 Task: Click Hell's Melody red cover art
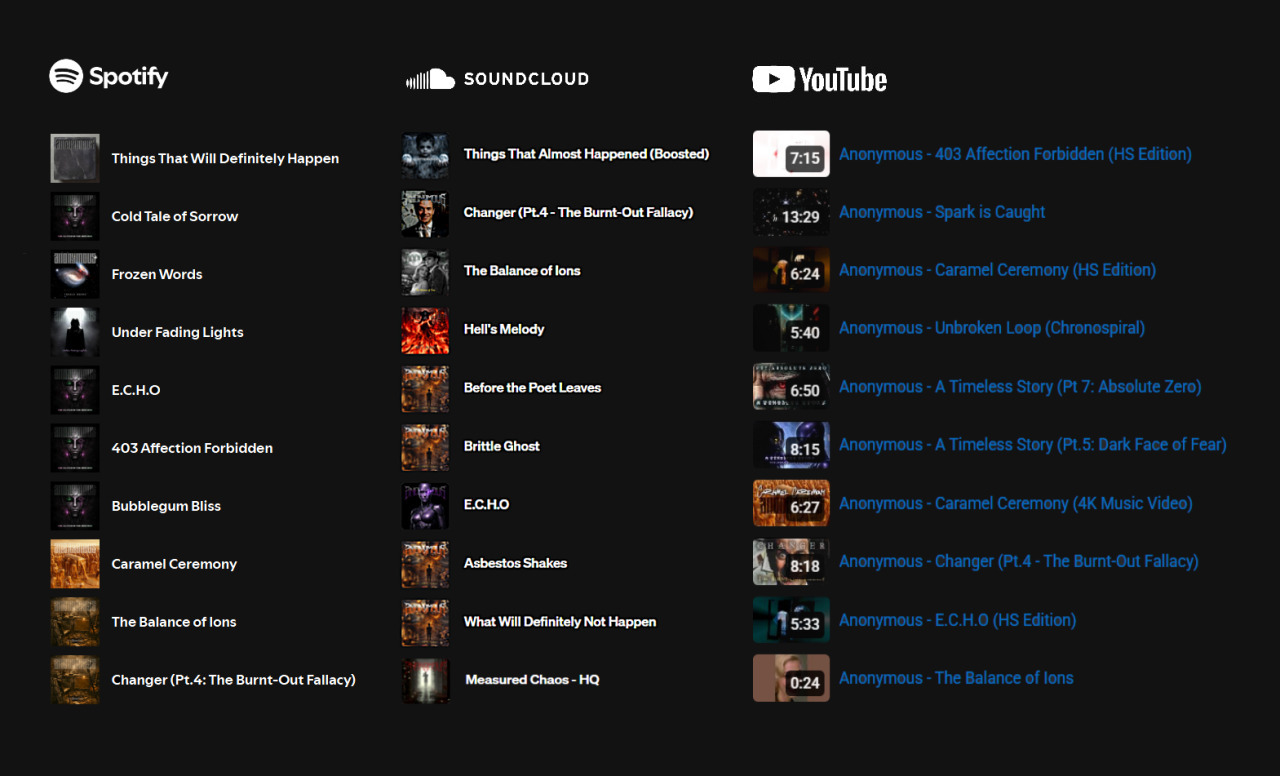[425, 330]
